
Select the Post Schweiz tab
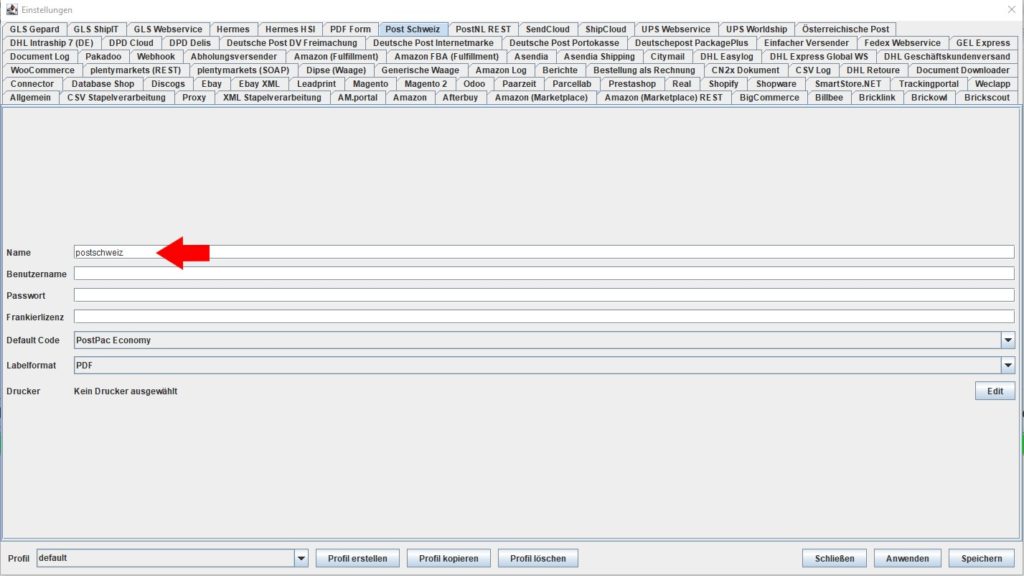point(413,29)
